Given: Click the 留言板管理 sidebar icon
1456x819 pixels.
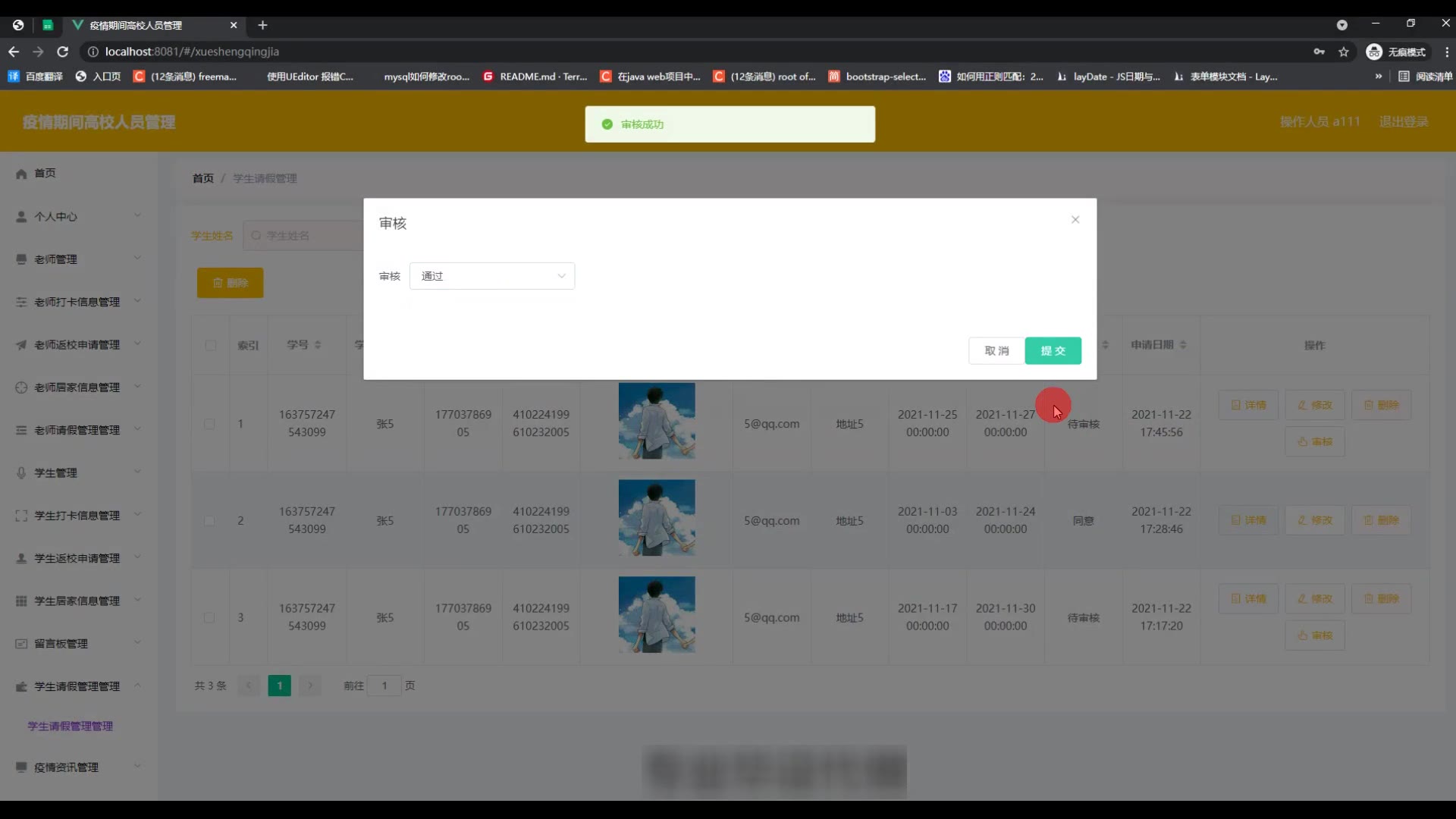Looking at the screenshot, I should coord(21,644).
